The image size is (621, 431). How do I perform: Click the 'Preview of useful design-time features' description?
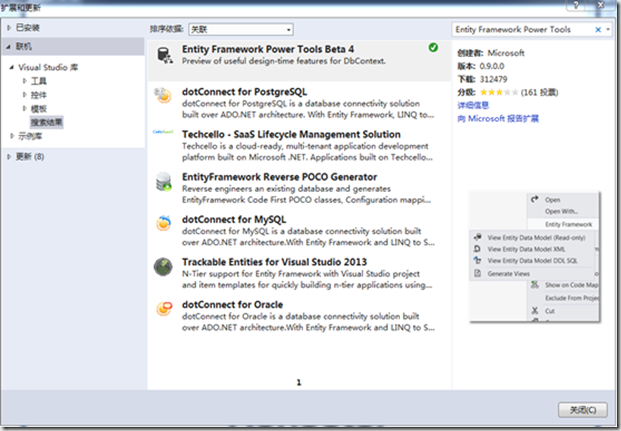click(x=284, y=61)
